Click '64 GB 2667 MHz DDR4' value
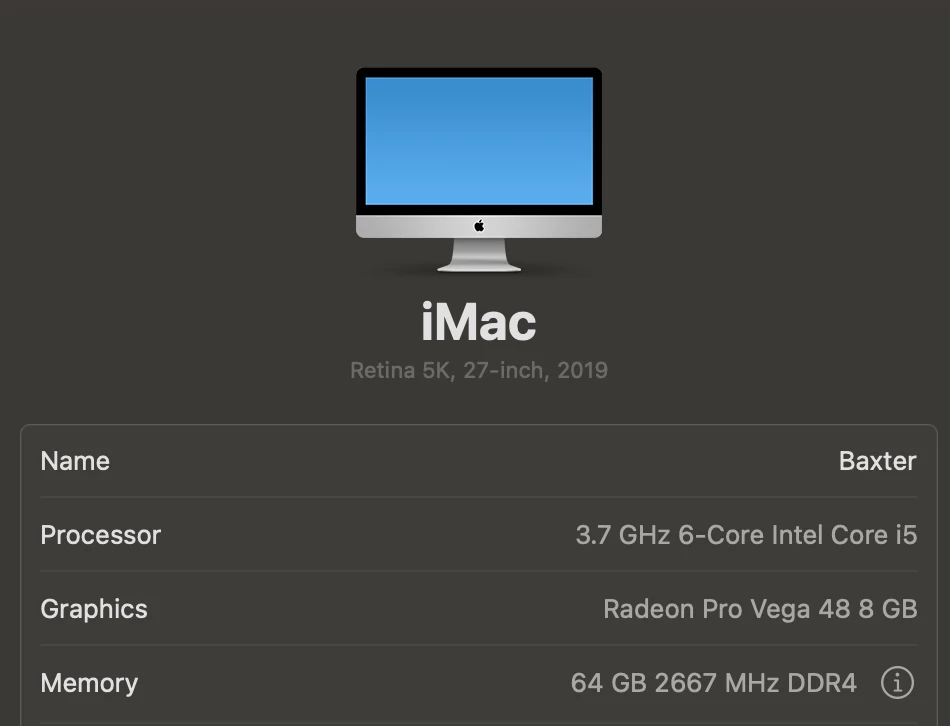 (x=713, y=683)
